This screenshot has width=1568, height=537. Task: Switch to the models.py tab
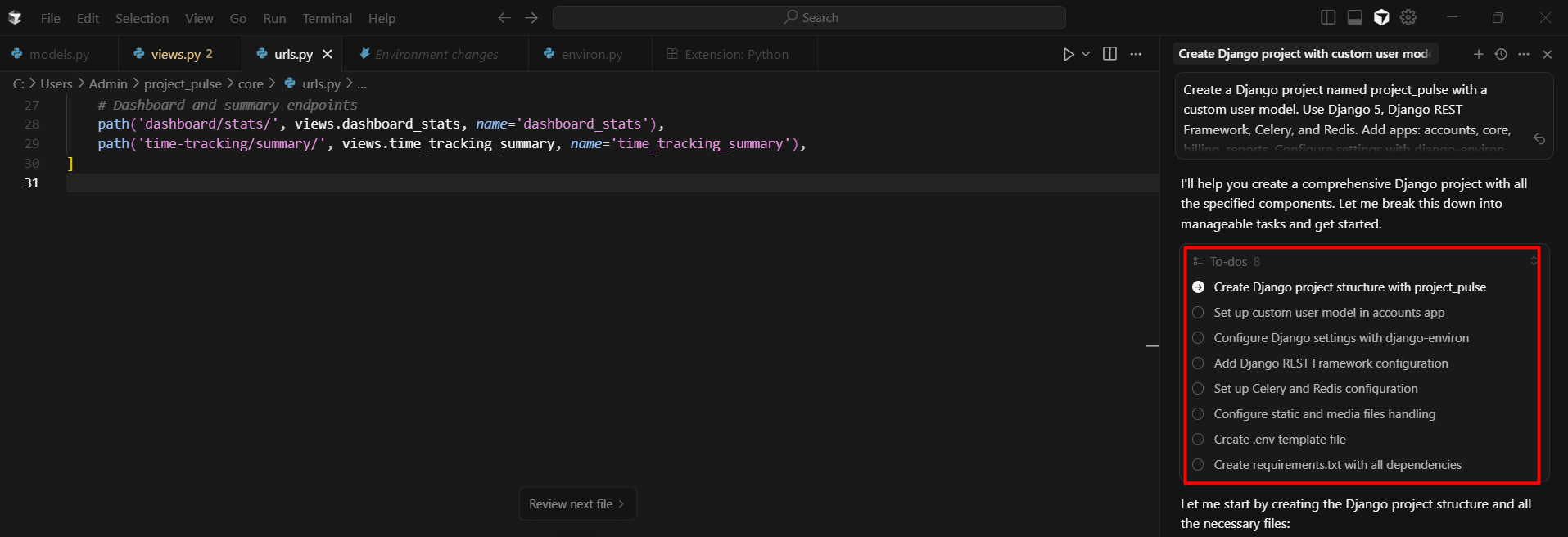(x=59, y=54)
